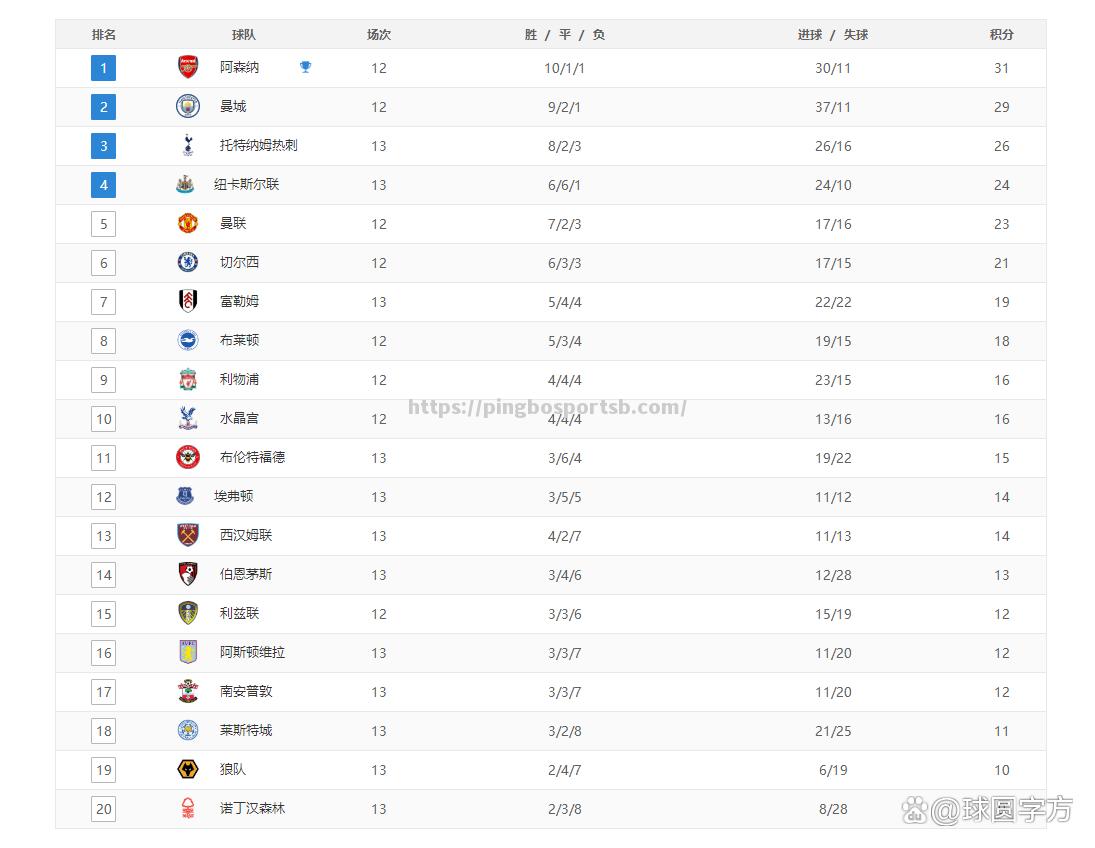
Task: Click the 场次 column header
Action: 379,34
